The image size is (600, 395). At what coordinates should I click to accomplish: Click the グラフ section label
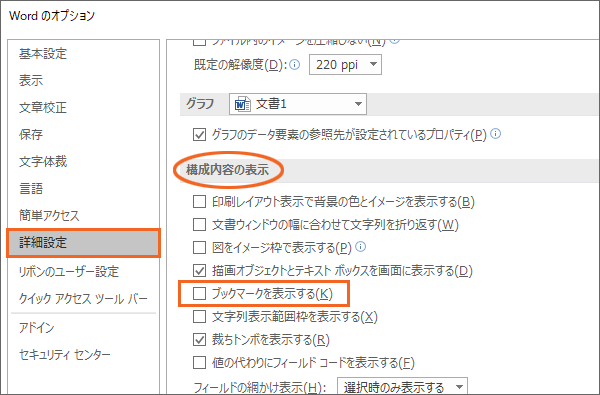click(200, 104)
